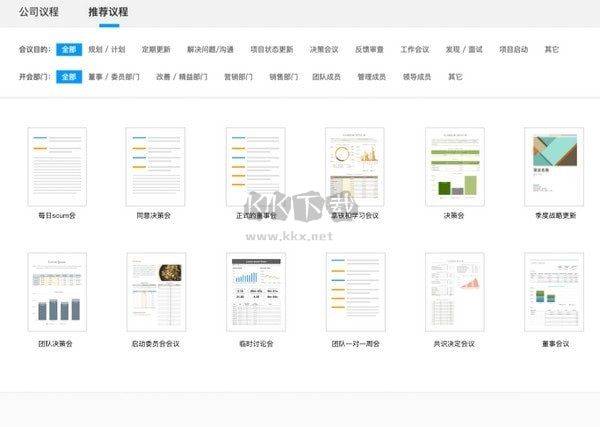Screen dimensions: 600x427
Task: Choose the 营销部门 department filter
Action: (x=238, y=76)
